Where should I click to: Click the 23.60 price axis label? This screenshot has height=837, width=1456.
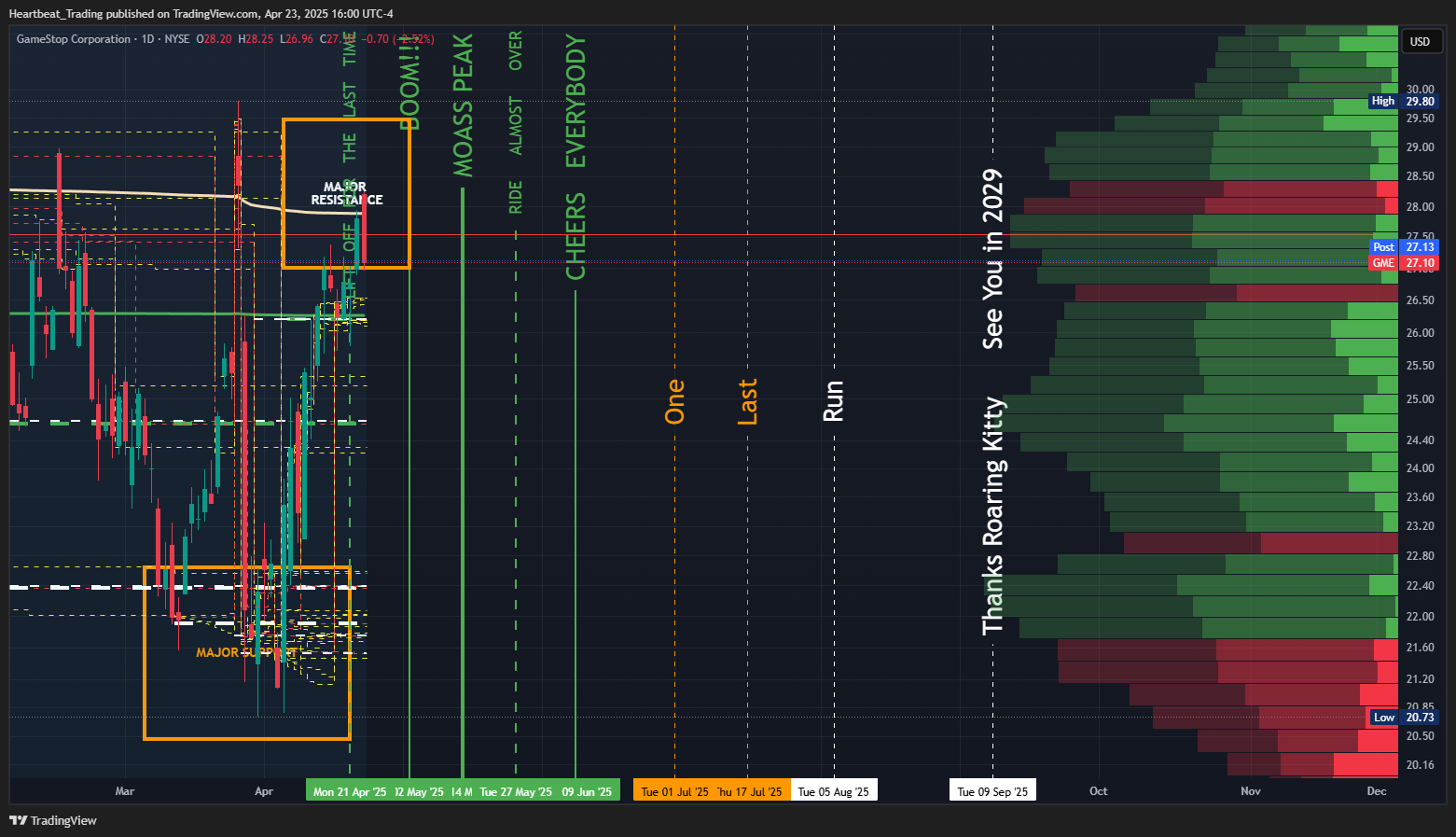(x=1420, y=497)
